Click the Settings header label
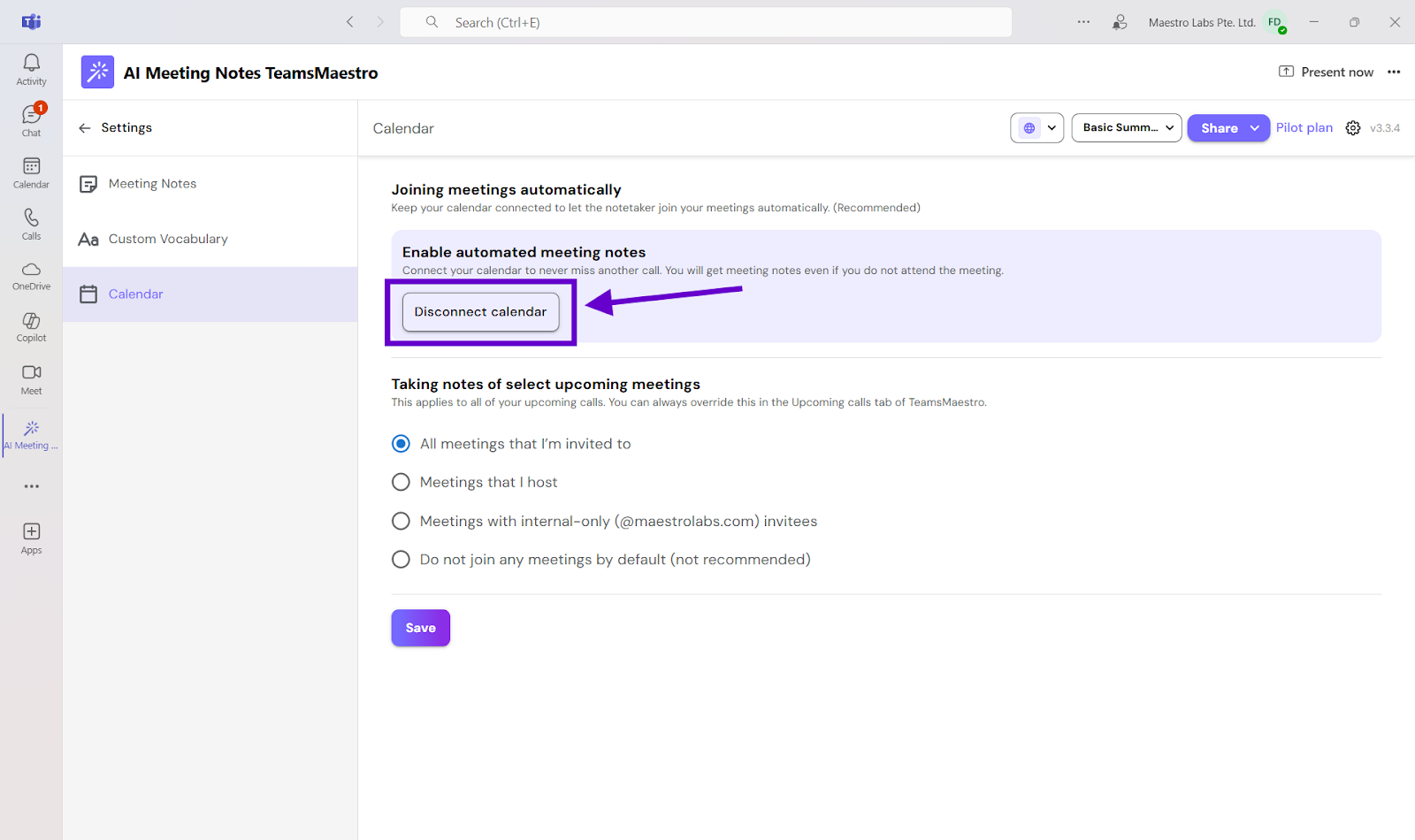1415x840 pixels. pyautogui.click(x=126, y=128)
